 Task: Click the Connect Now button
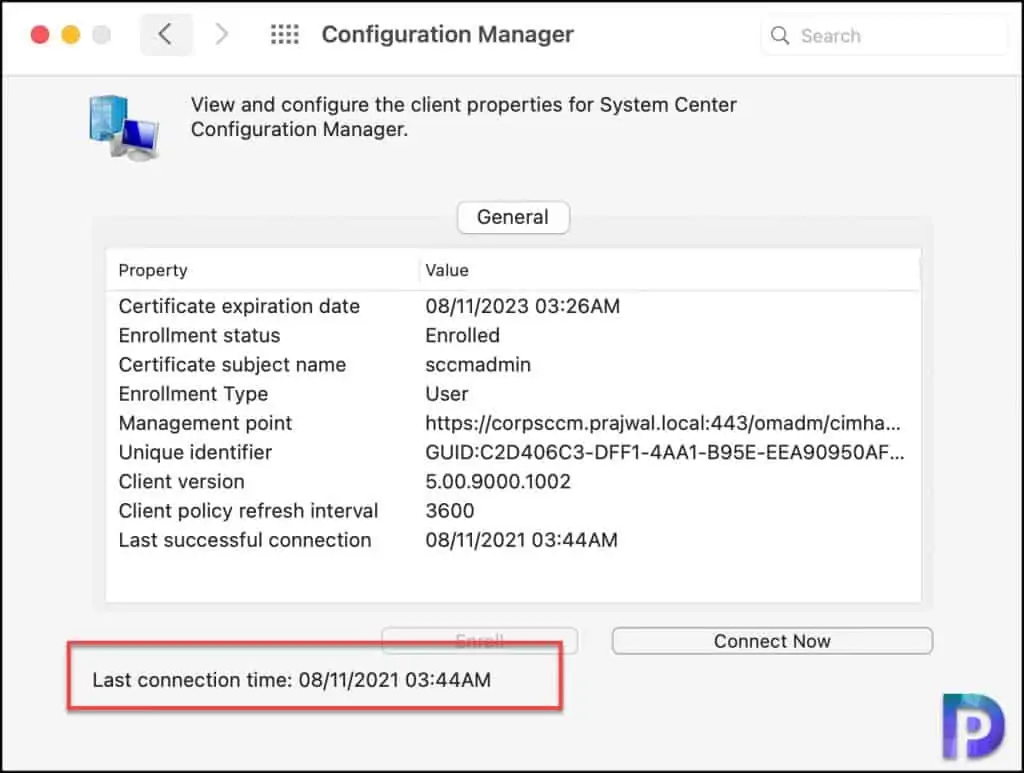[x=772, y=641]
